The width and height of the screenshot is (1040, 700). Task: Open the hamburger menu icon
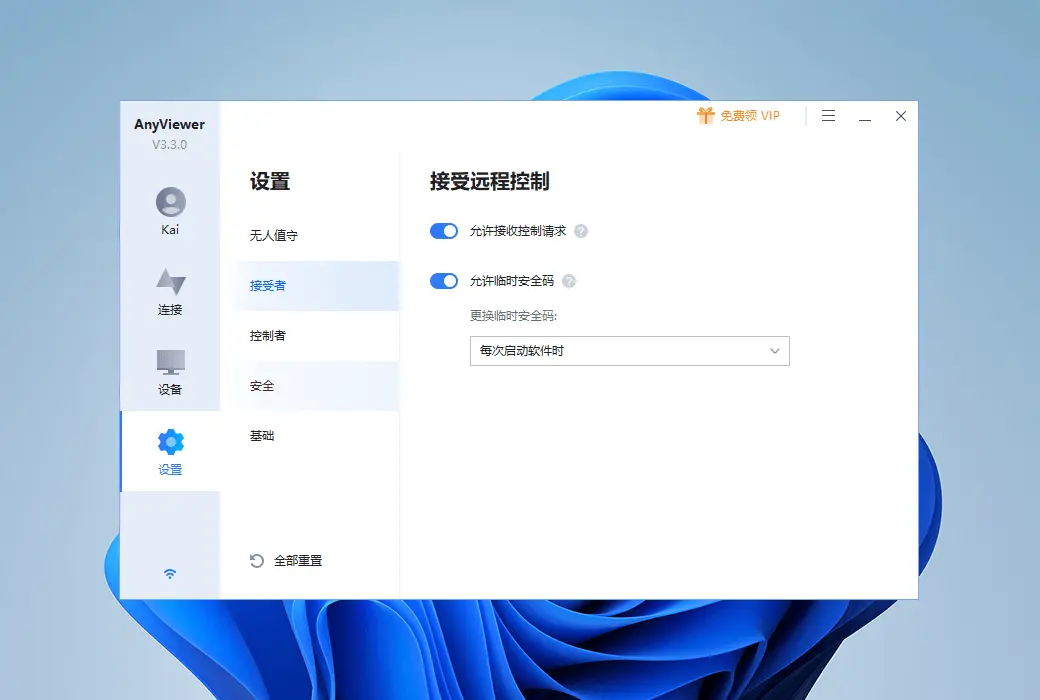[828, 116]
